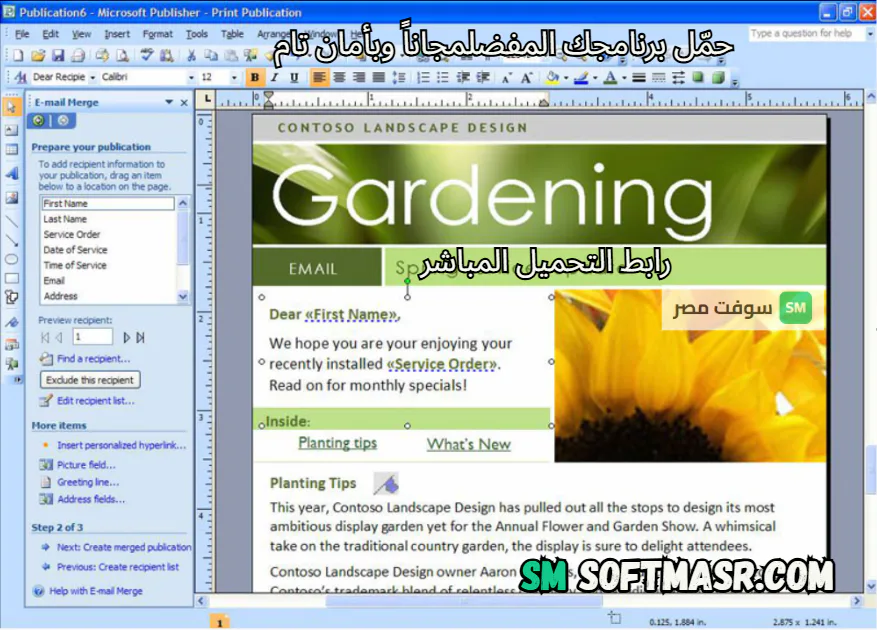The height and width of the screenshot is (630, 877).
Task: Run spell check from the toolbar
Action: 147,55
